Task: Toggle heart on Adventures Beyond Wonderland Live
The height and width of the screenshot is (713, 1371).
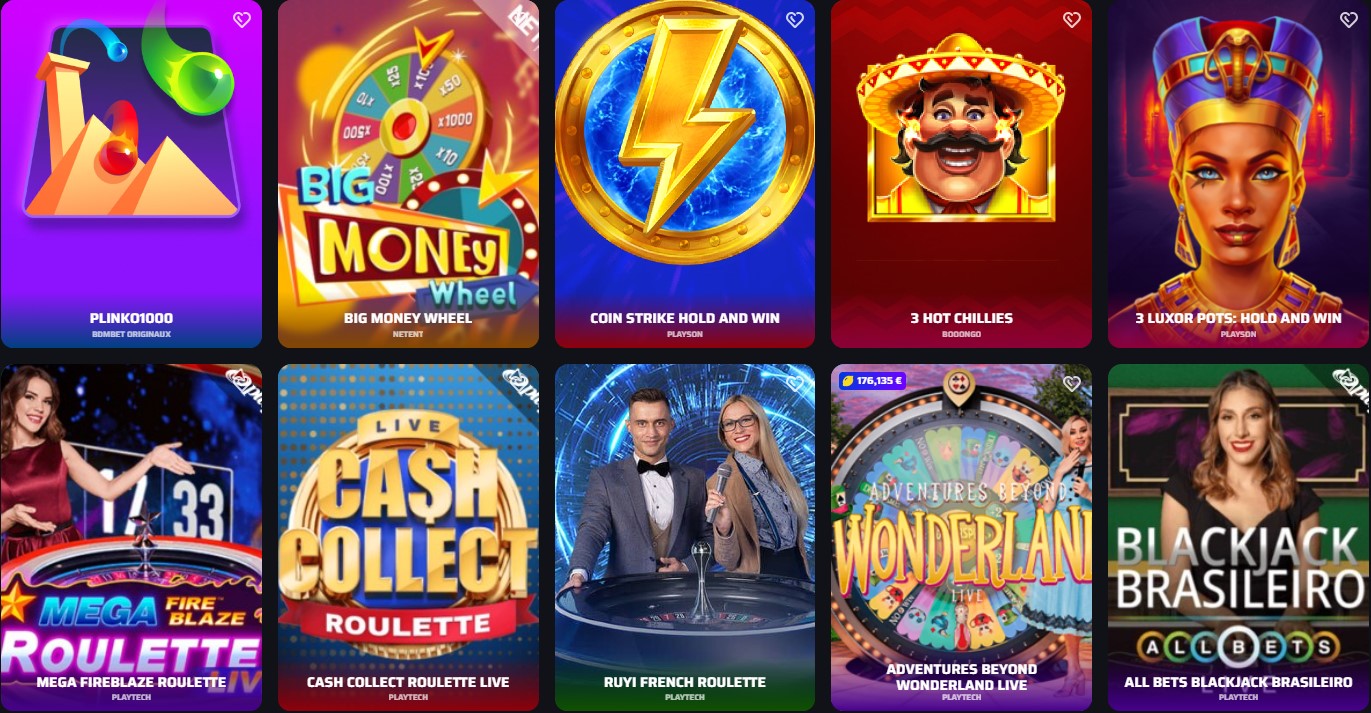Action: click(1072, 383)
